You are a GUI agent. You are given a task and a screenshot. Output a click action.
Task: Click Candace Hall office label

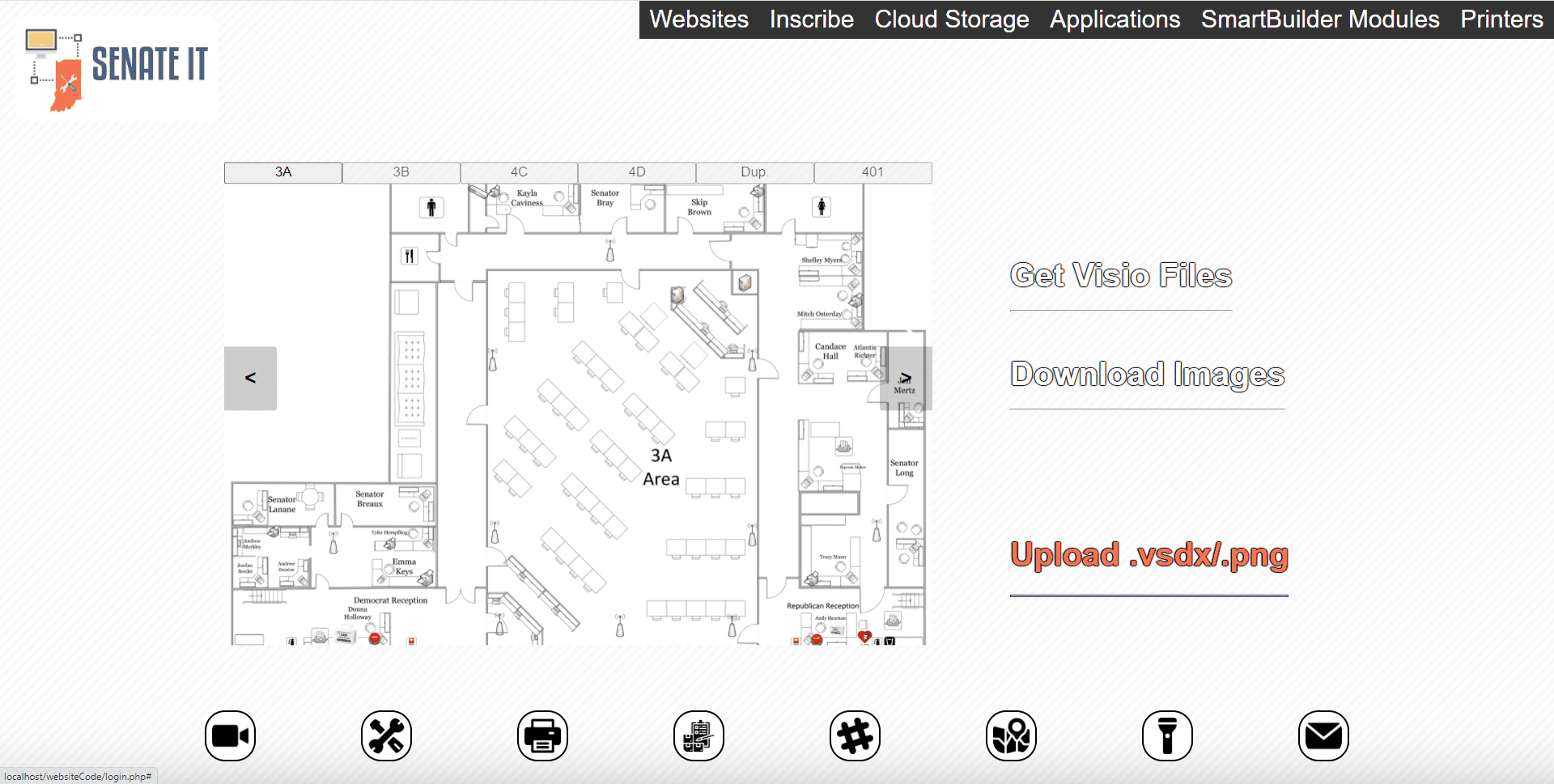[830, 351]
